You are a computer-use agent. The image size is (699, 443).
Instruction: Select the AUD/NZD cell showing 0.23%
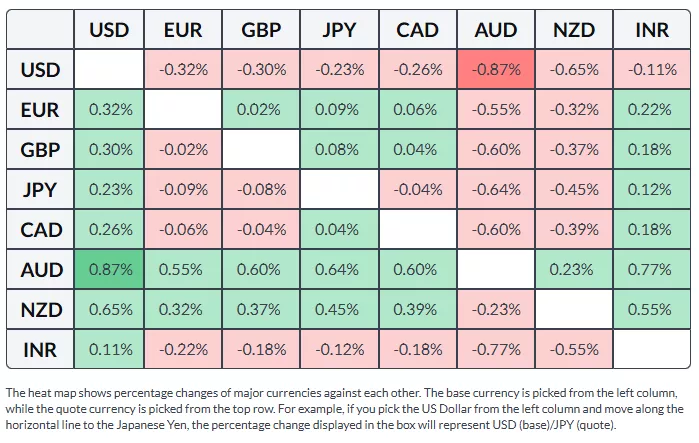pyautogui.click(x=575, y=270)
